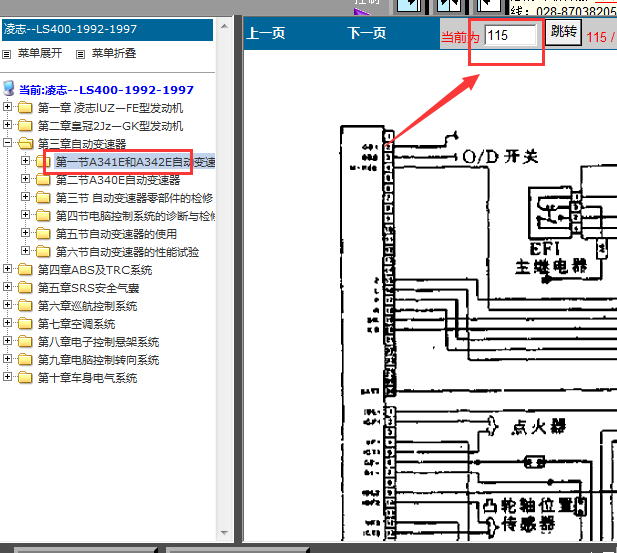Expand 第一章 凌志IUZ—FE型发动机 with plus box
617x553 pixels.
click(x=7, y=106)
